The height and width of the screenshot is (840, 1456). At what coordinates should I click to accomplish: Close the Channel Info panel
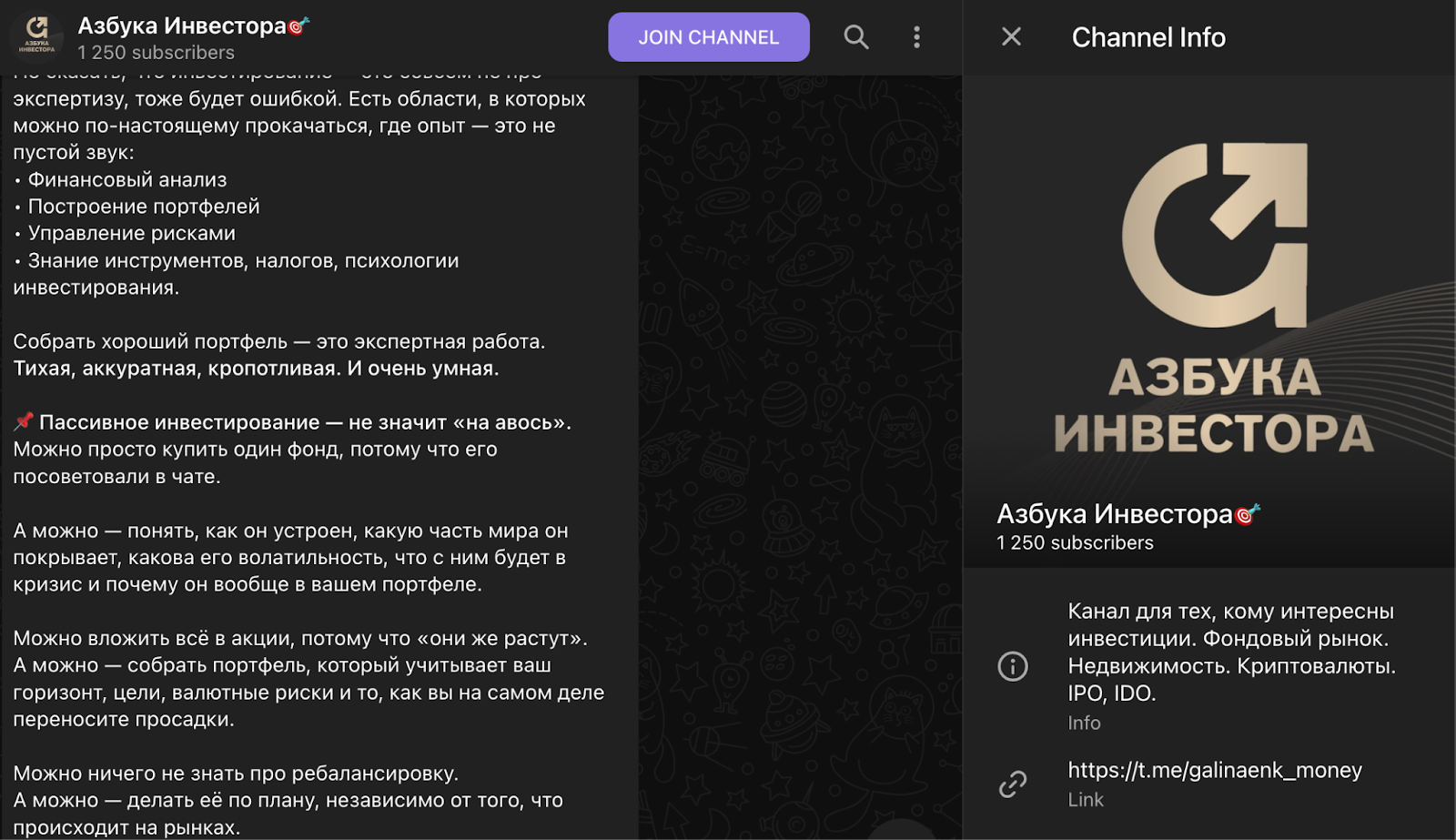[1011, 37]
